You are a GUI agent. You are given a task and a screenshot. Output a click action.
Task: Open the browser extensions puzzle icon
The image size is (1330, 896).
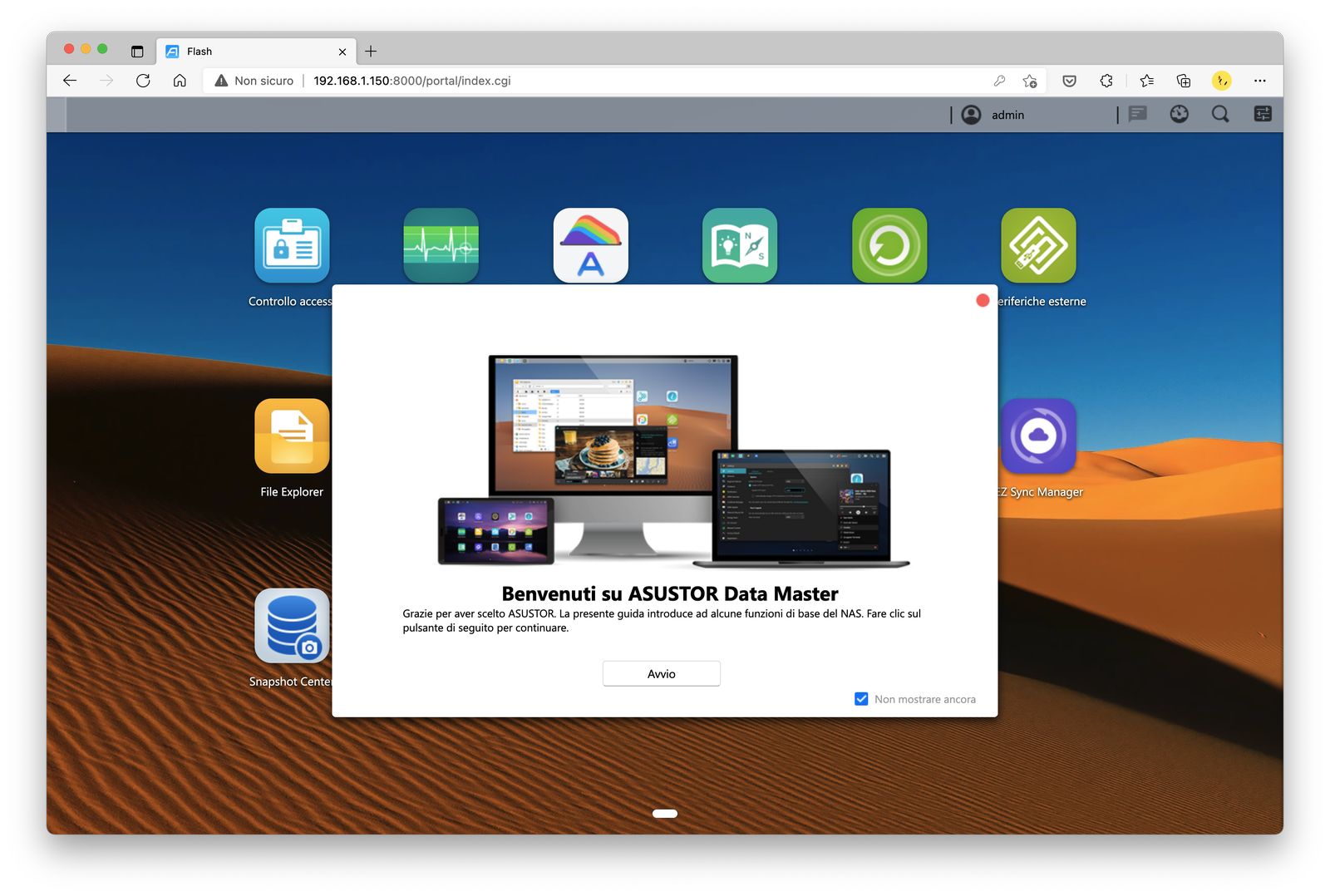click(x=1106, y=81)
